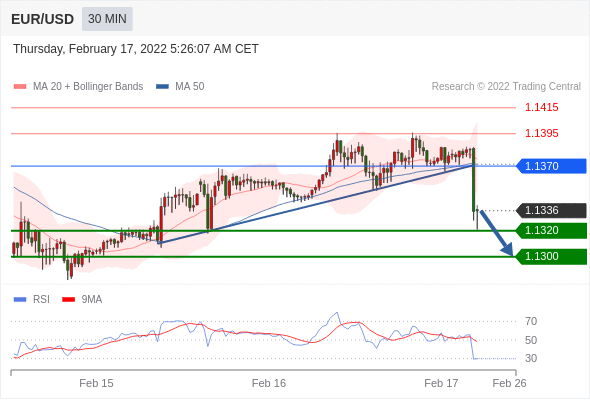The height and width of the screenshot is (400, 590).
Task: Click the red MA 20 legend swatch
Action: 20,87
